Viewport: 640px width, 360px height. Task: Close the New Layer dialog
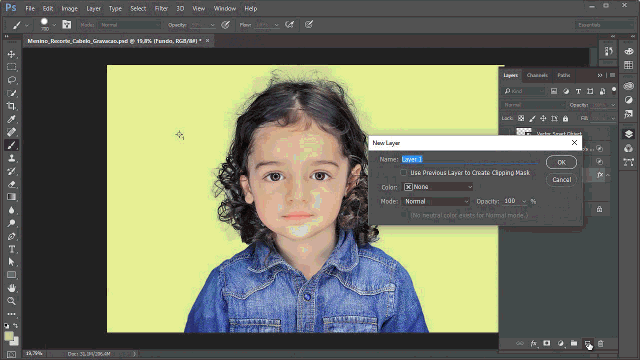(x=574, y=142)
